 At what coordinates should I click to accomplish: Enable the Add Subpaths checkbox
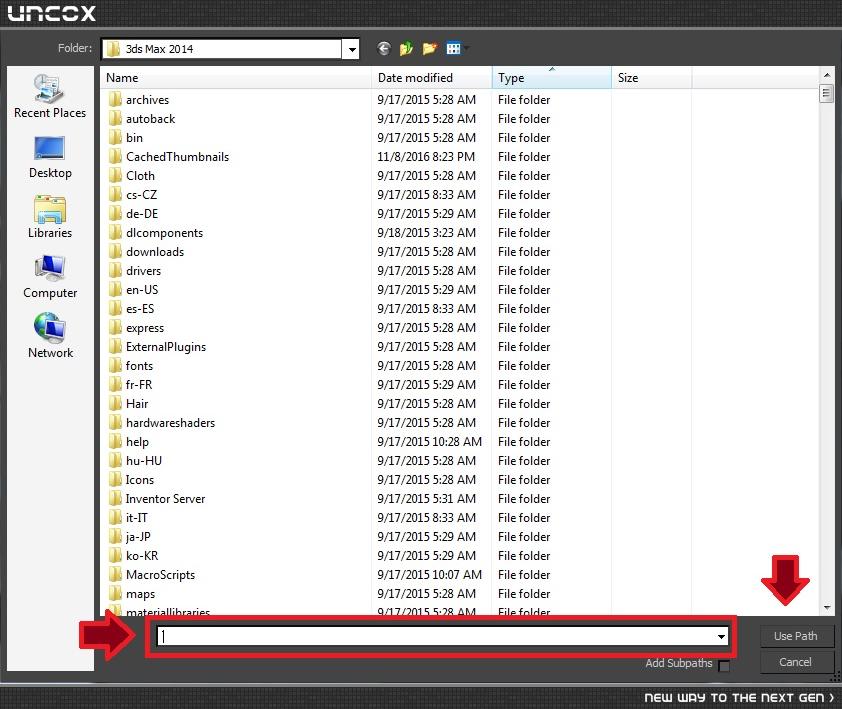point(724,666)
